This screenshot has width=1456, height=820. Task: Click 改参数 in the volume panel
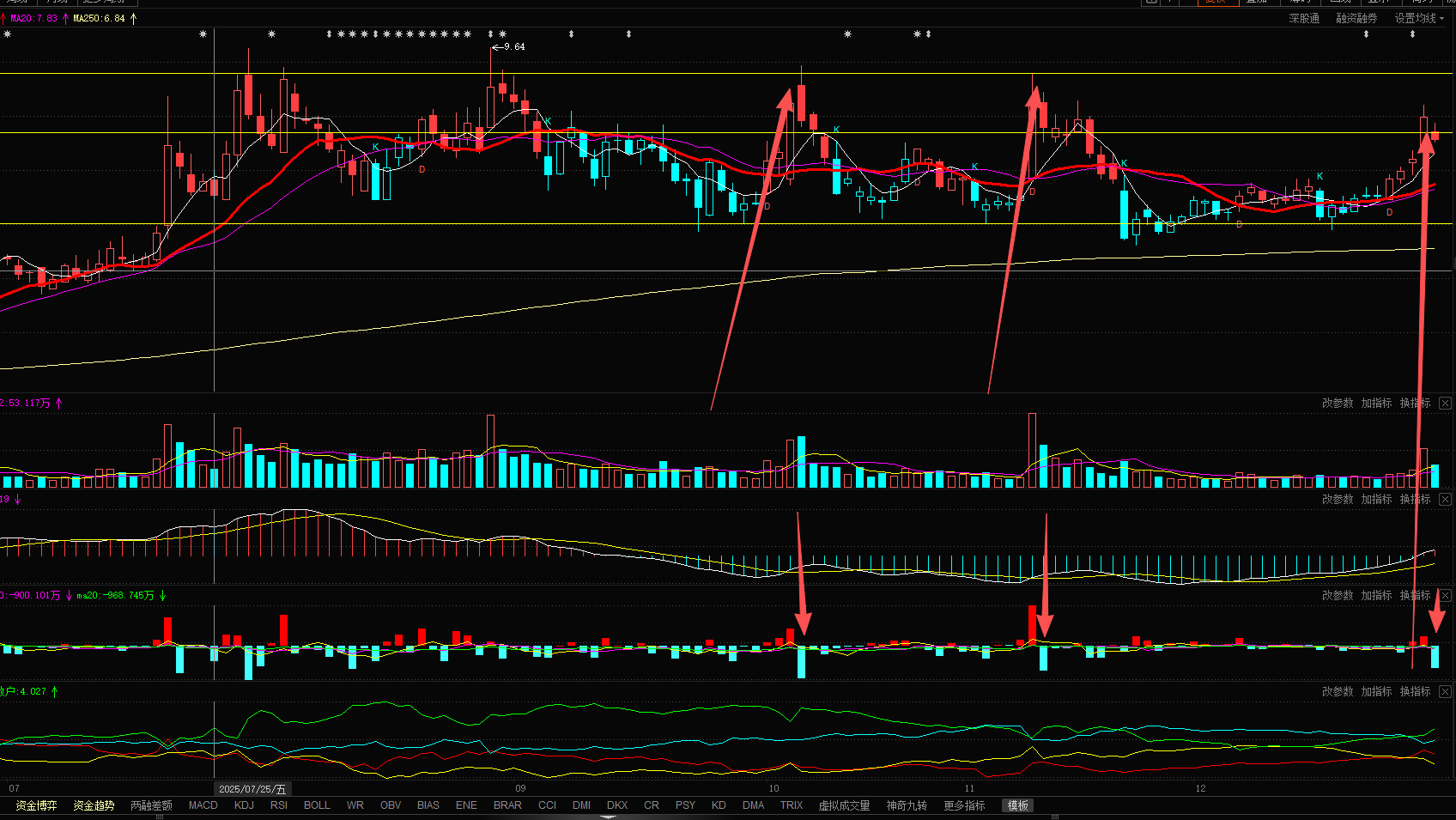tap(1337, 403)
